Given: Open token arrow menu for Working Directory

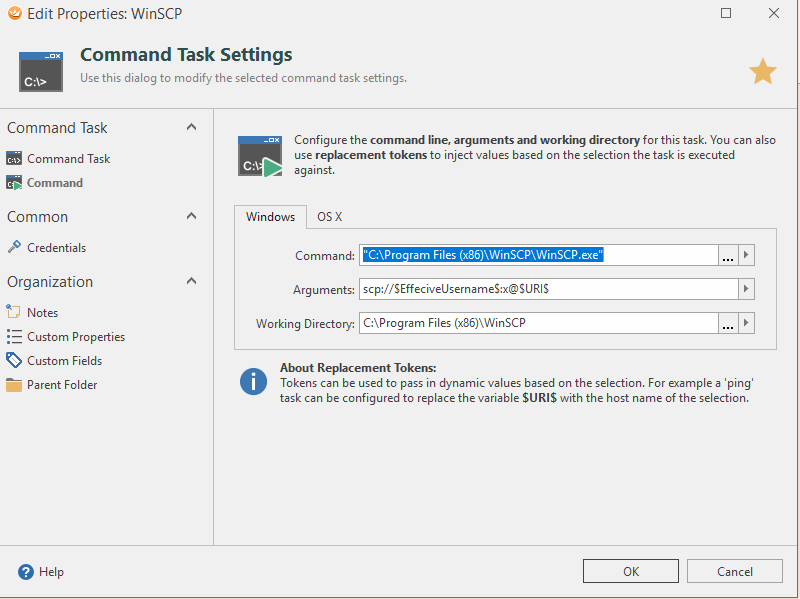Looking at the screenshot, I should (x=746, y=323).
